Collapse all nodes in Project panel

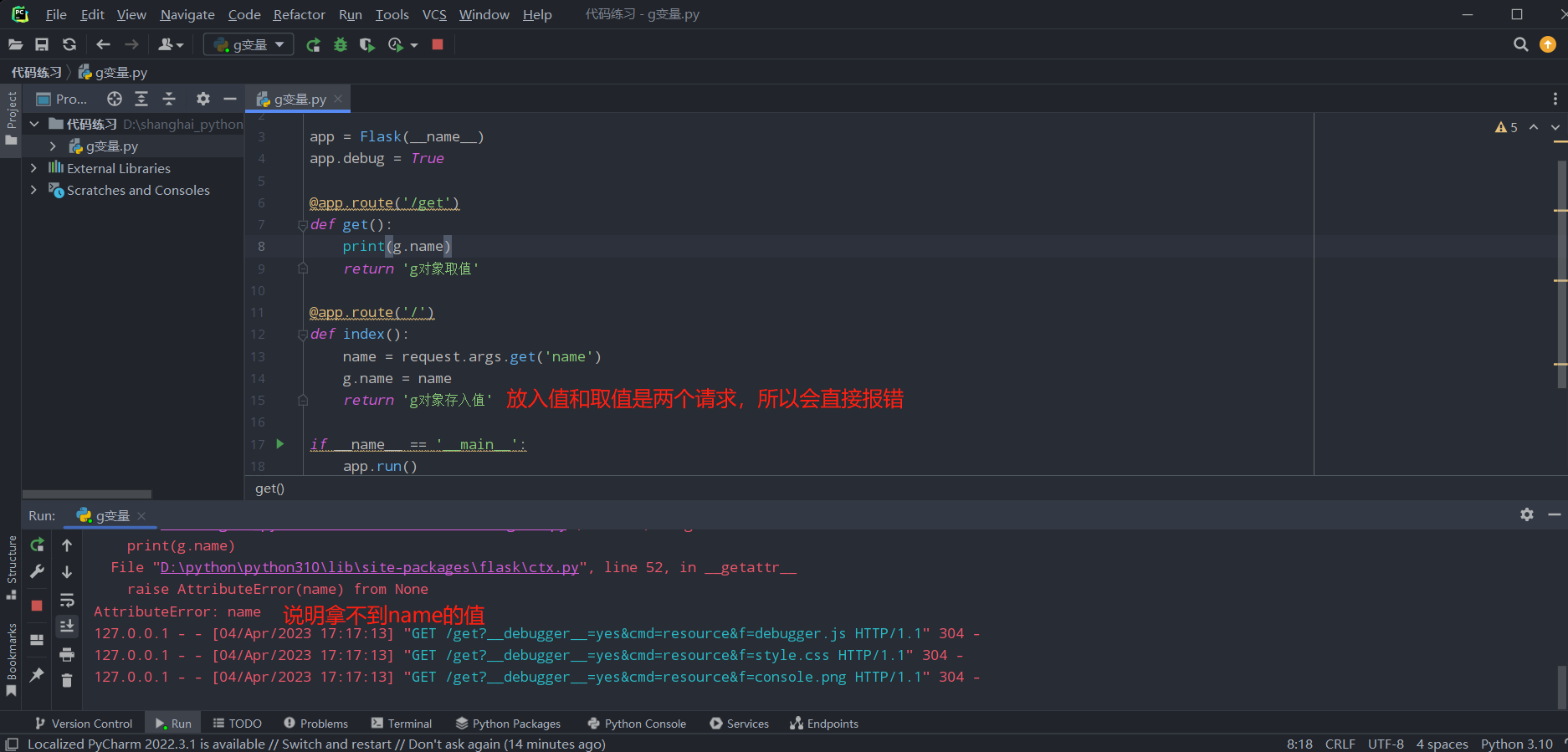point(169,99)
